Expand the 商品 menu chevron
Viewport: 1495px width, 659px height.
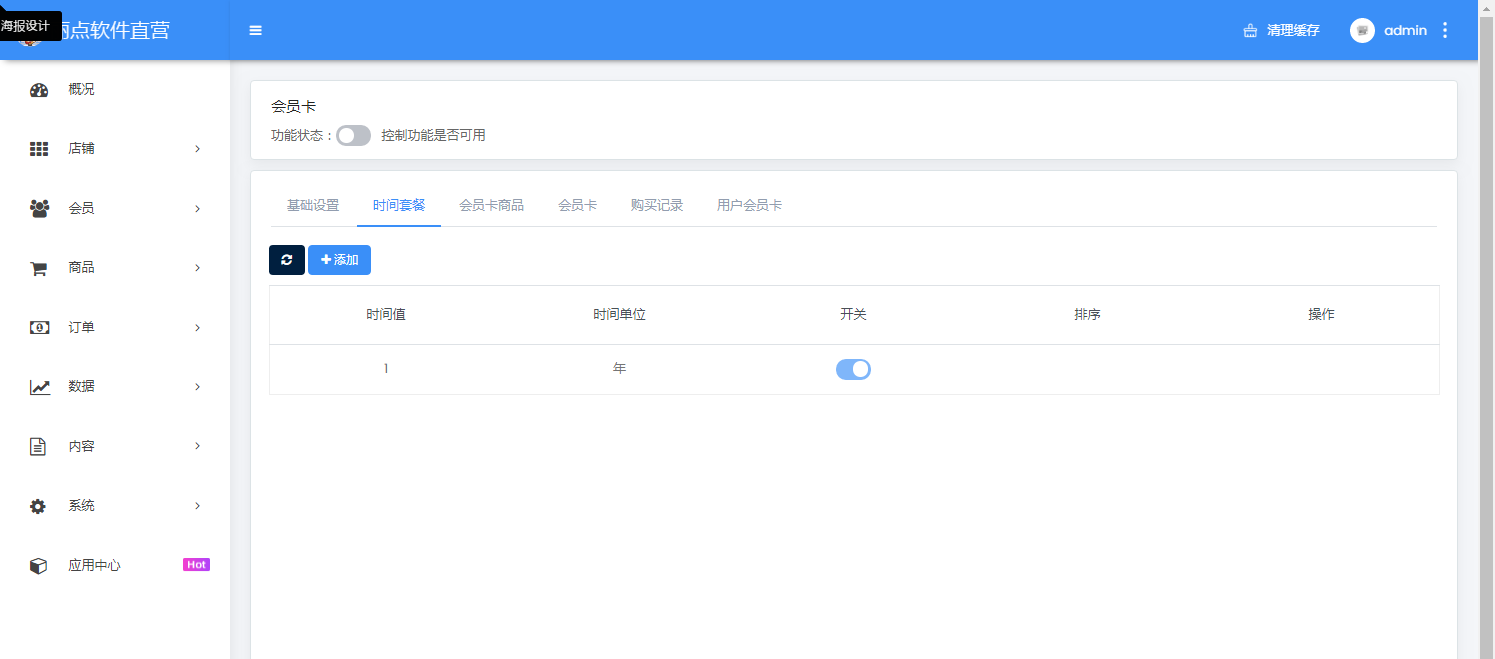tap(197, 268)
